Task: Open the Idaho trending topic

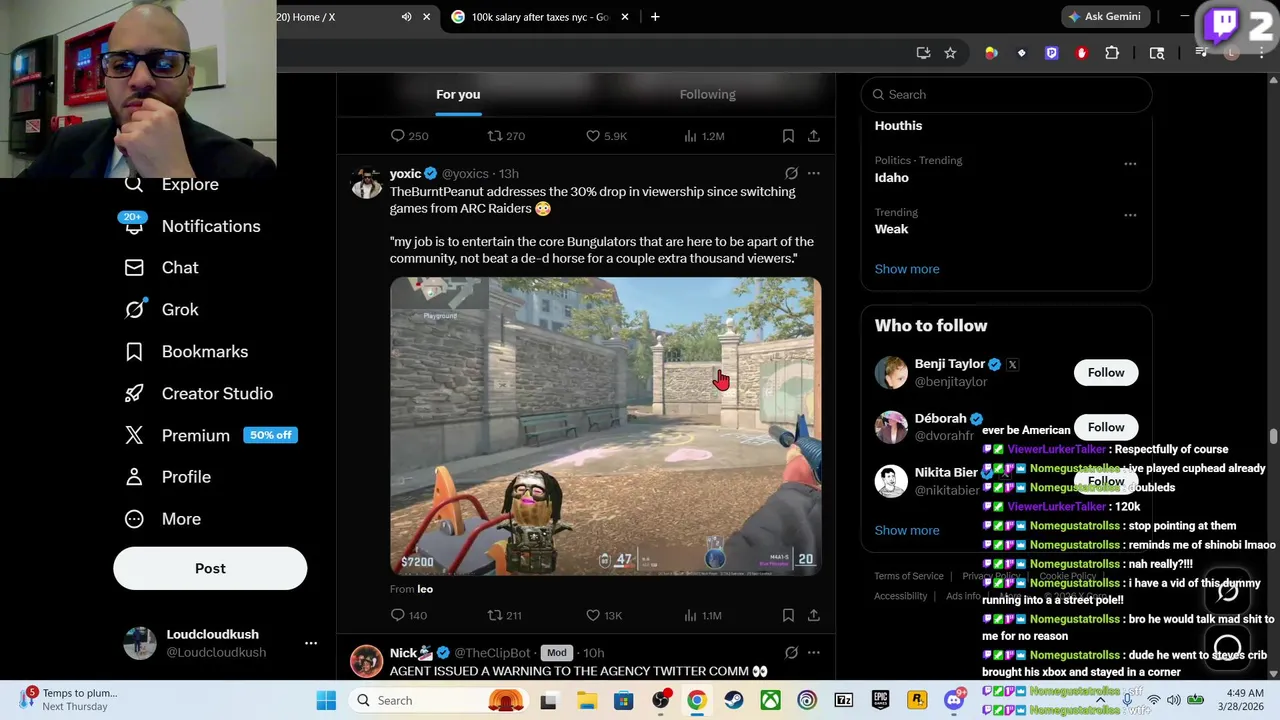Action: pos(892,177)
